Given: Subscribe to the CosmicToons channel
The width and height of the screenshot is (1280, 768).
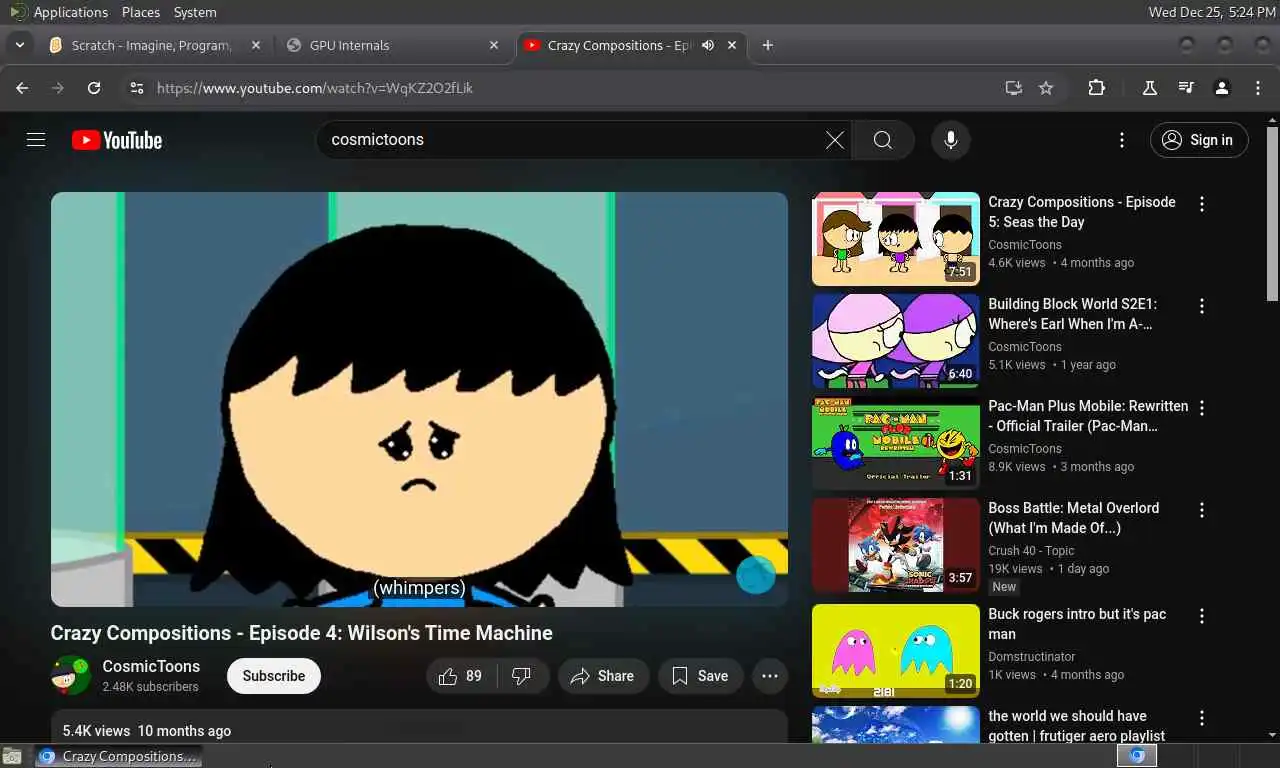Looking at the screenshot, I should (x=274, y=676).
